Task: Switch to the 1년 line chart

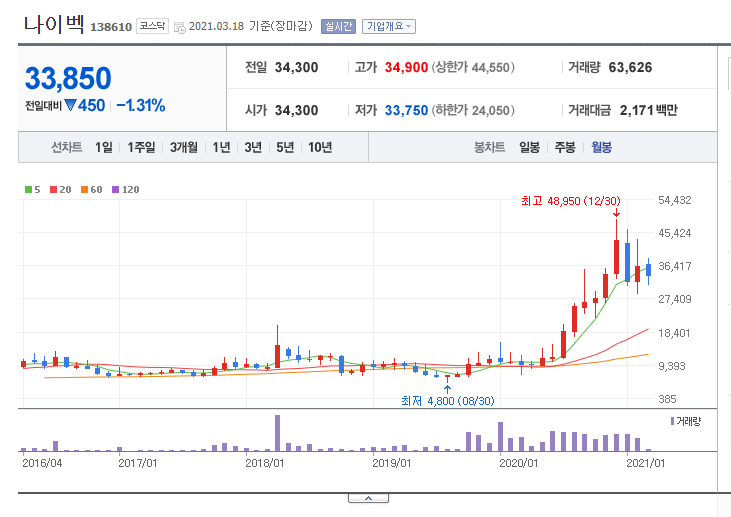Action: pyautogui.click(x=221, y=147)
